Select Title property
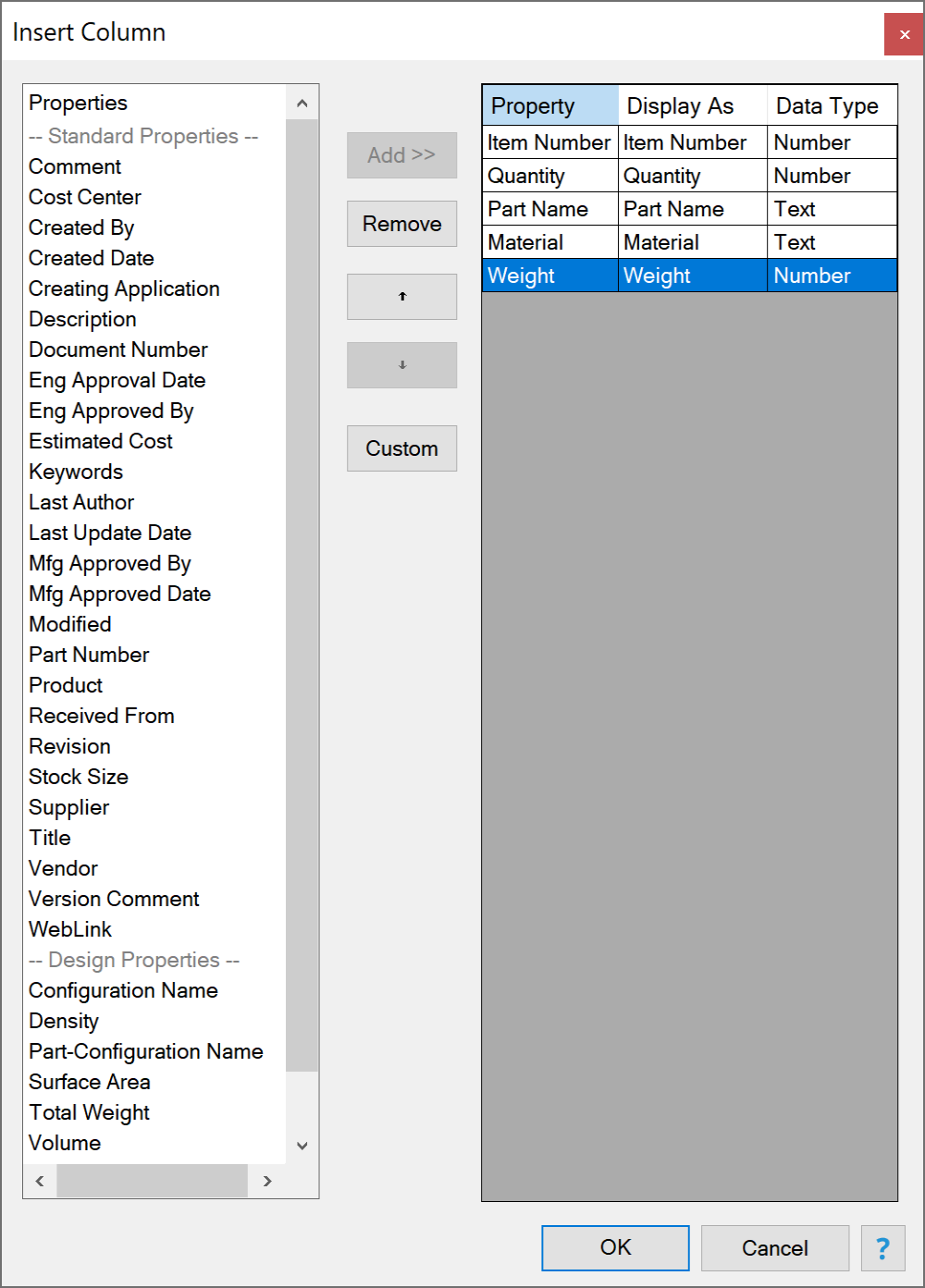The height and width of the screenshot is (1288, 925). [50, 838]
